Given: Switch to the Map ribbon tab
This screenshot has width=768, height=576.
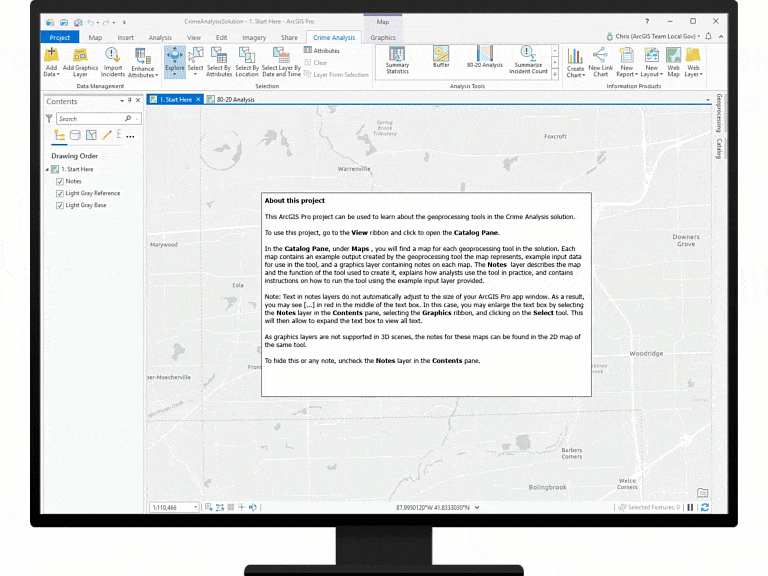Looking at the screenshot, I should [x=95, y=38].
